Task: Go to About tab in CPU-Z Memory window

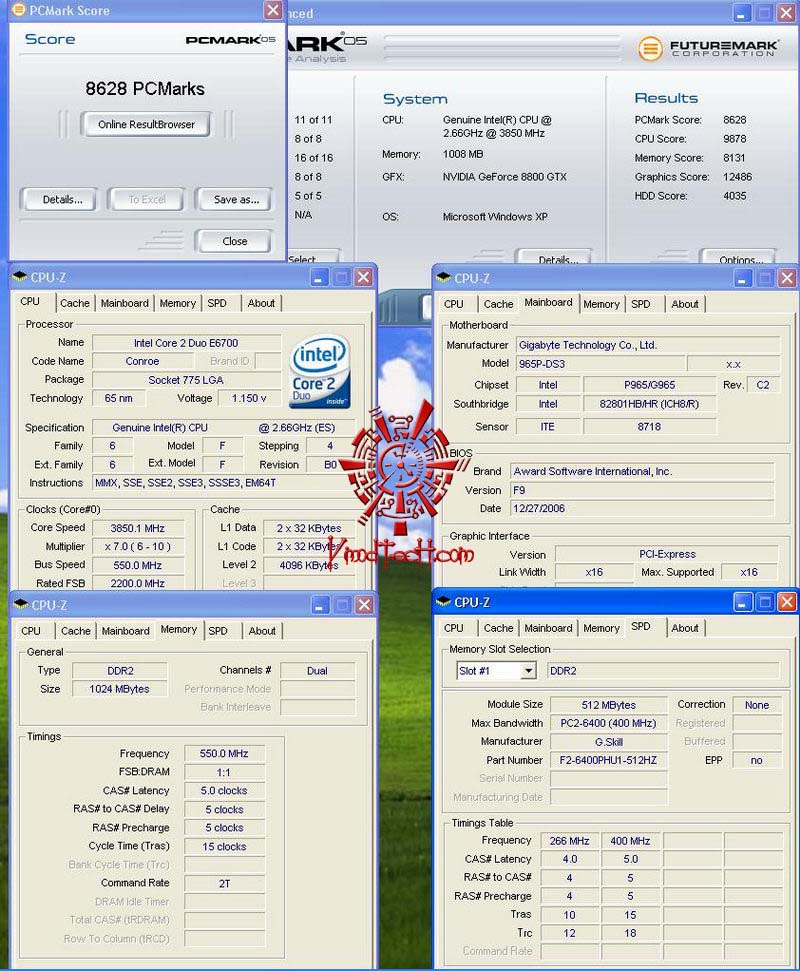Action: [263, 630]
